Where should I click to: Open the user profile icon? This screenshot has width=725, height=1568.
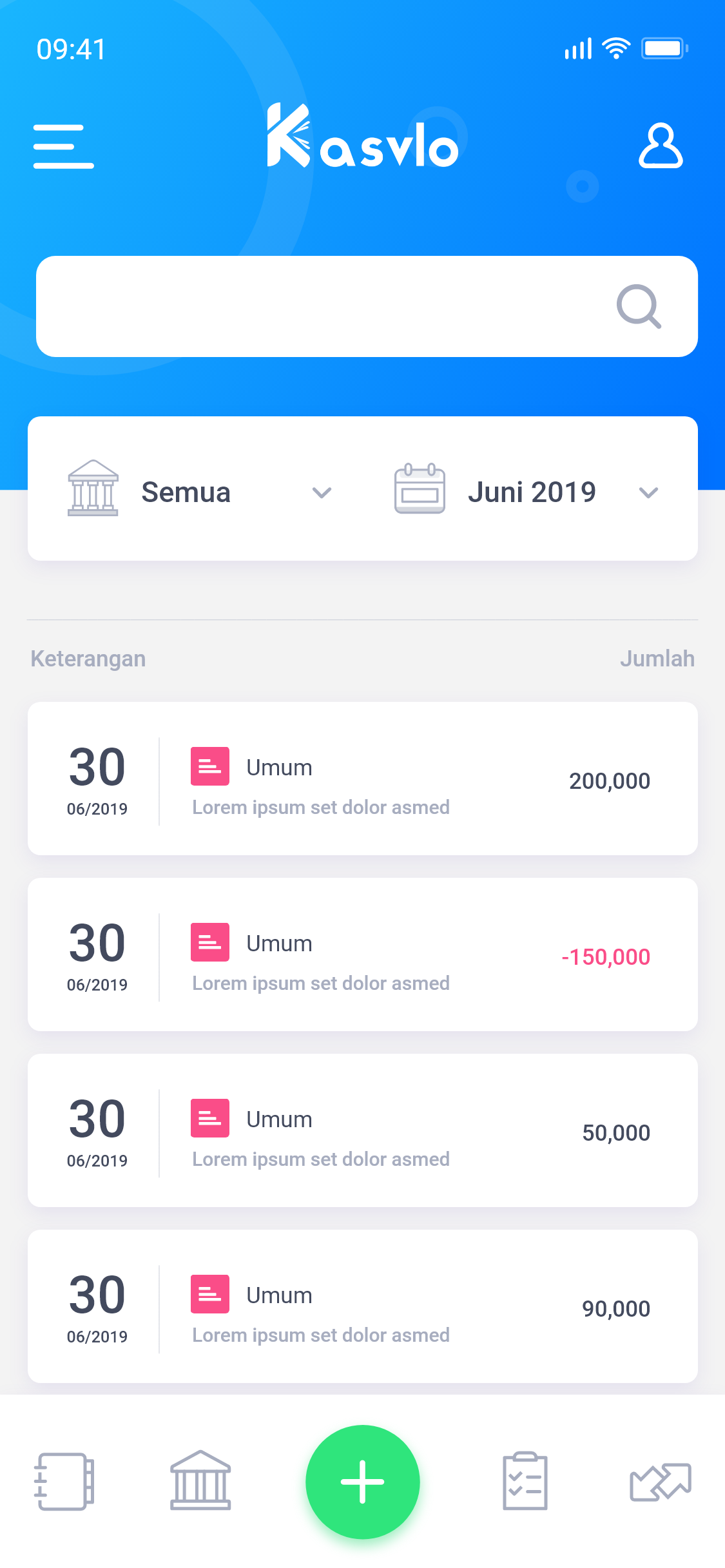661,146
